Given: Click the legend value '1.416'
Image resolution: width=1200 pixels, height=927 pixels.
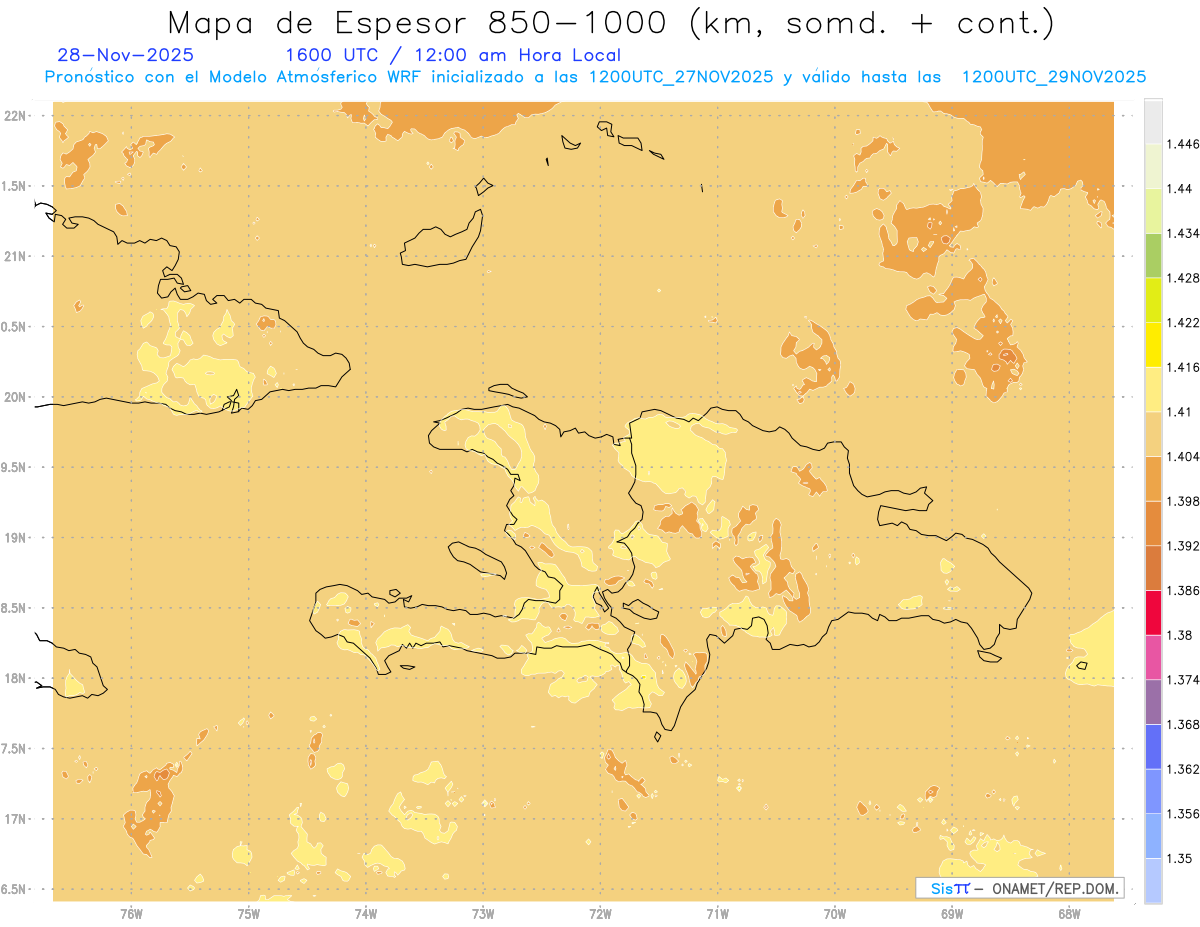Looking at the screenshot, I should click(1183, 367).
